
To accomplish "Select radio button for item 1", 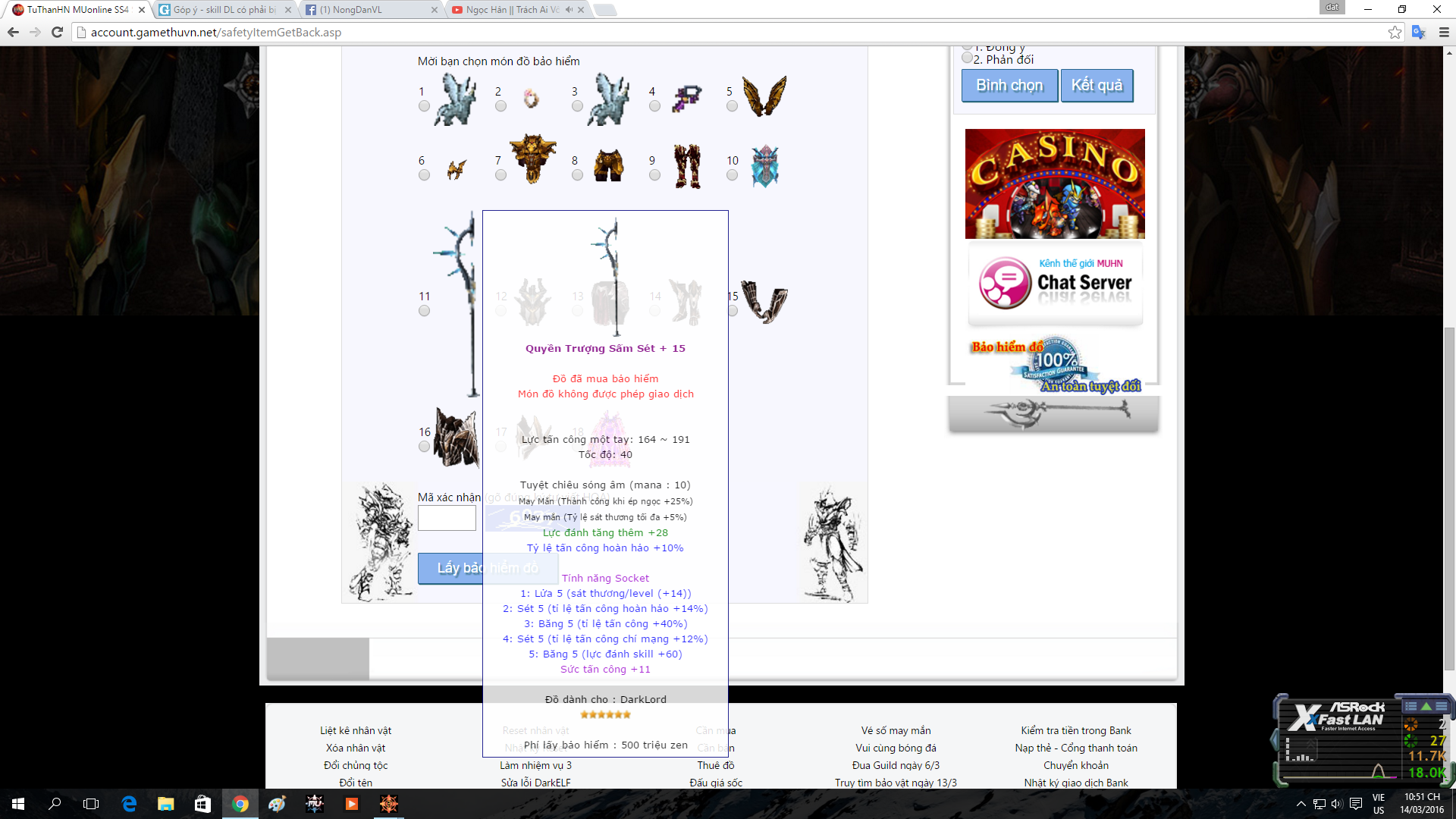I will [x=424, y=106].
